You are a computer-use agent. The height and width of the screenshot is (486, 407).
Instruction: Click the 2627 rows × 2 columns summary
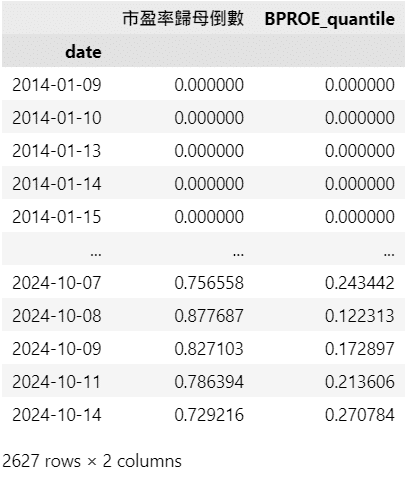coord(92,461)
